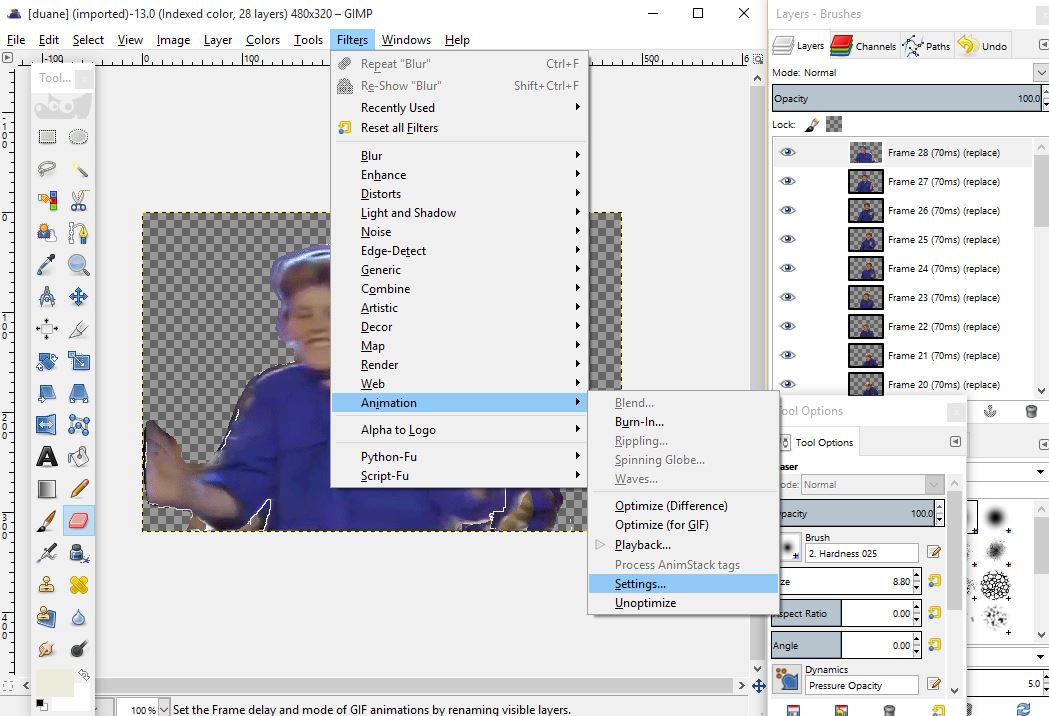The height and width of the screenshot is (716, 1049).
Task: Open the layer Mode dropdown
Action: (x=1040, y=72)
